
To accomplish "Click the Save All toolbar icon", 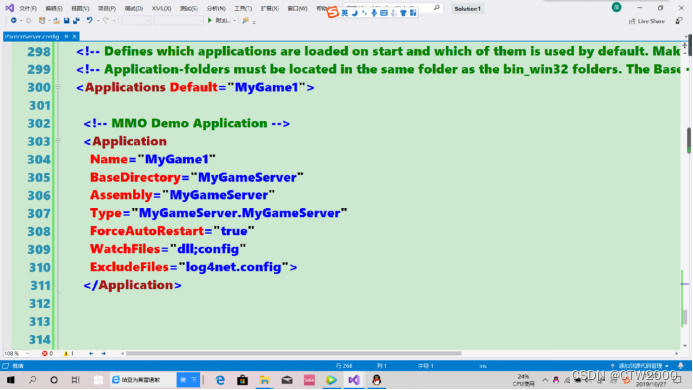I will tap(76, 20).
